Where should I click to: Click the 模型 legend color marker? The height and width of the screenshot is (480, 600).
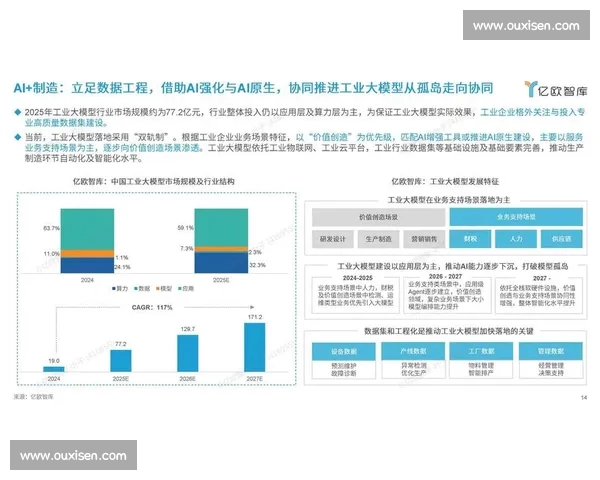pos(158,289)
